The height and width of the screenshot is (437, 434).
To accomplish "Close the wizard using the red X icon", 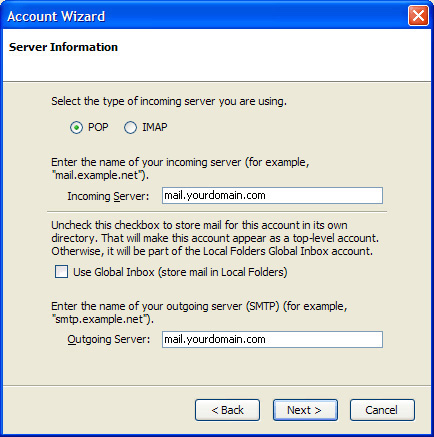I will click(418, 15).
